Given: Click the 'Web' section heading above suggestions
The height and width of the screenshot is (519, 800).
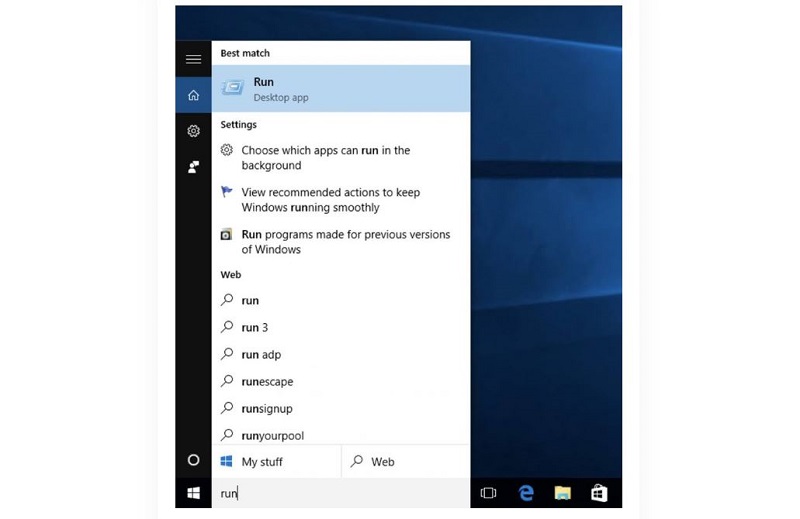Looking at the screenshot, I should (x=231, y=275).
